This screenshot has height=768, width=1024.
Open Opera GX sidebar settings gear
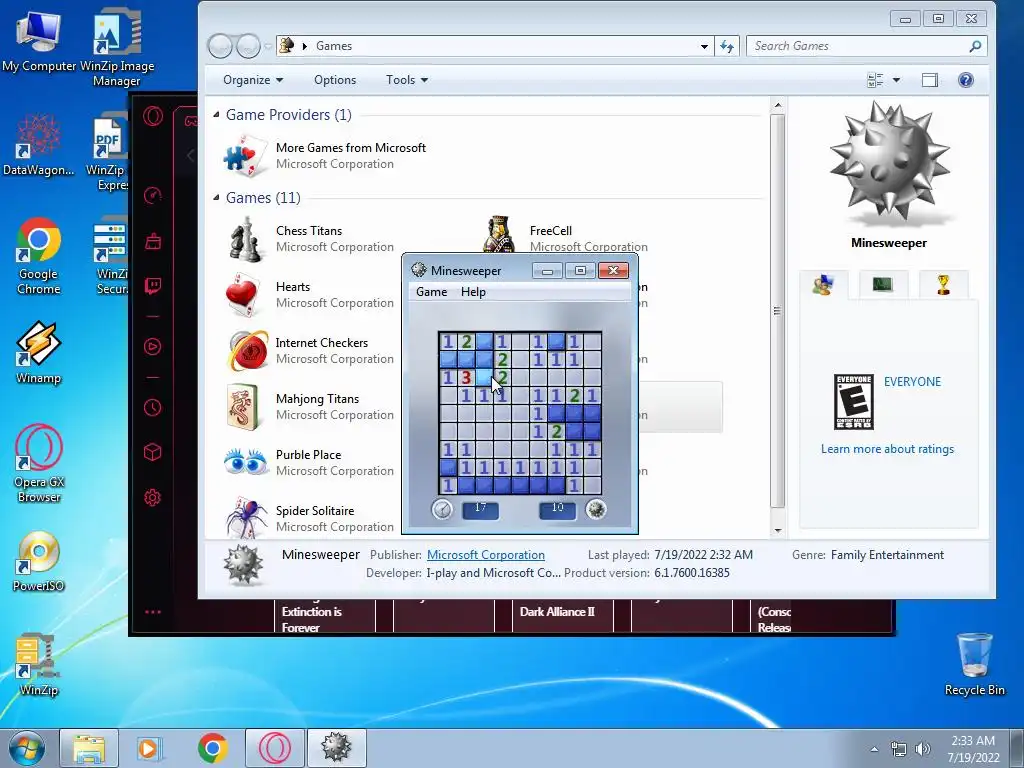click(152, 498)
